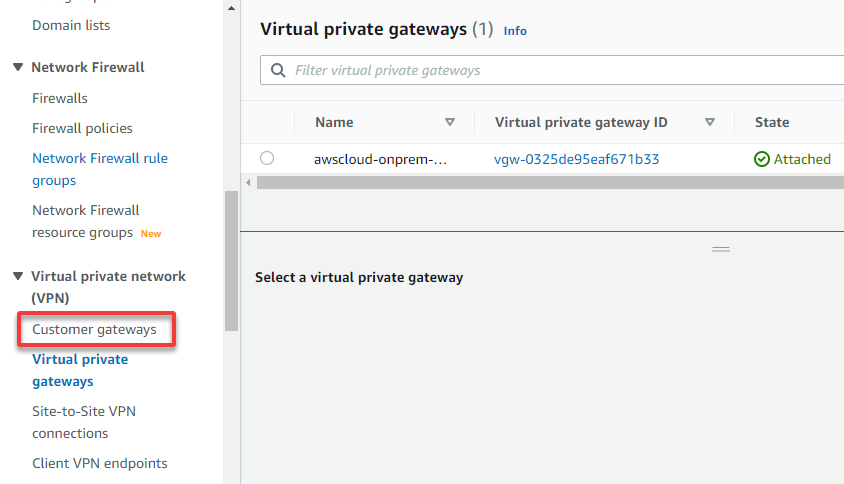Sort by the Name column arrow
844x484 pixels.
point(450,122)
